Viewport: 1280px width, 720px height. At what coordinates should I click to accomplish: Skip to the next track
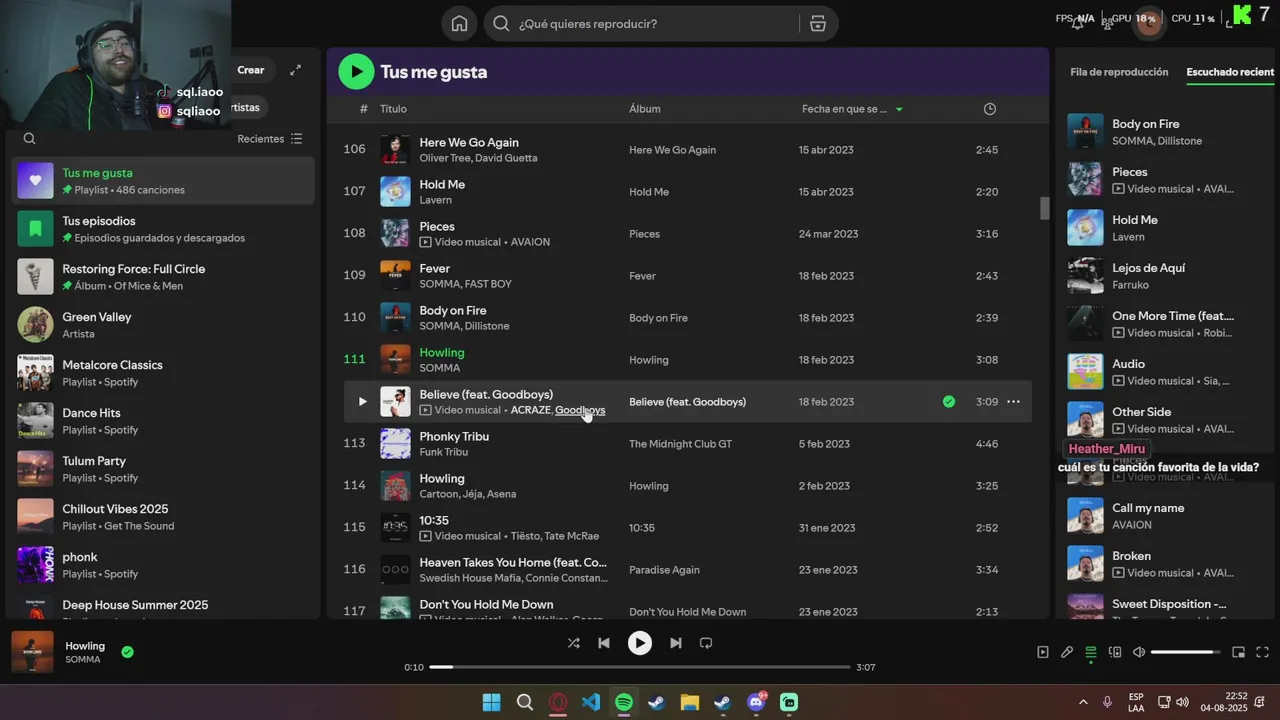coord(676,643)
